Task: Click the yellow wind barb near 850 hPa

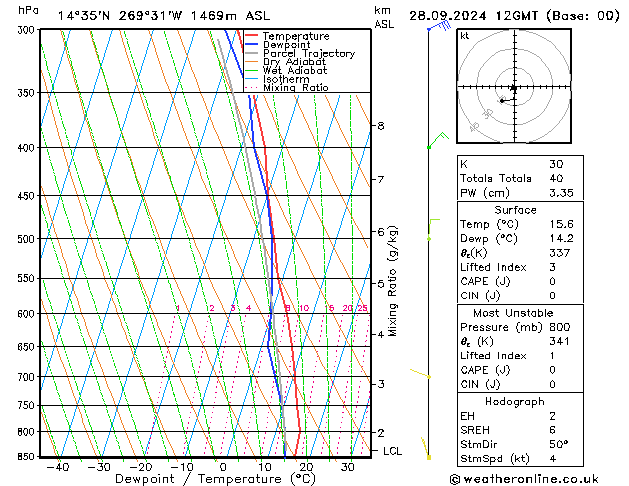Action: point(427,448)
